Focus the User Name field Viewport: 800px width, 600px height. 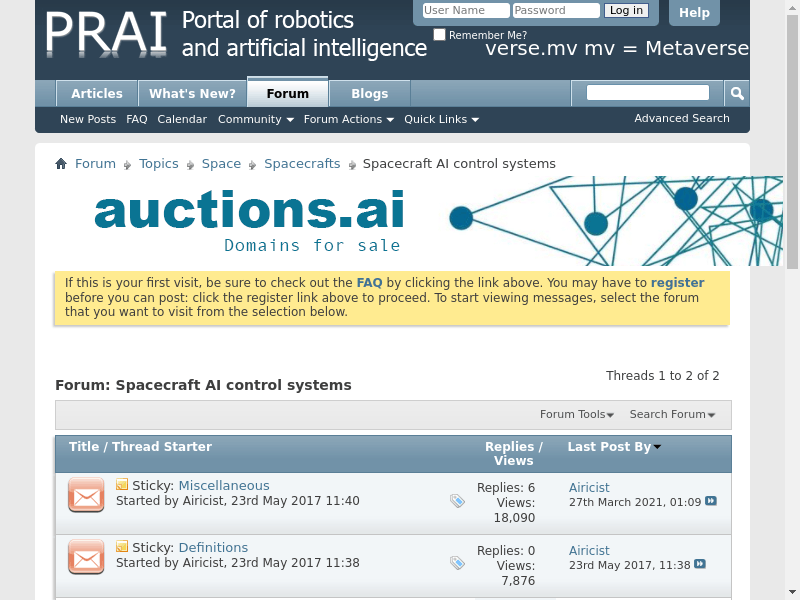pyautogui.click(x=466, y=10)
